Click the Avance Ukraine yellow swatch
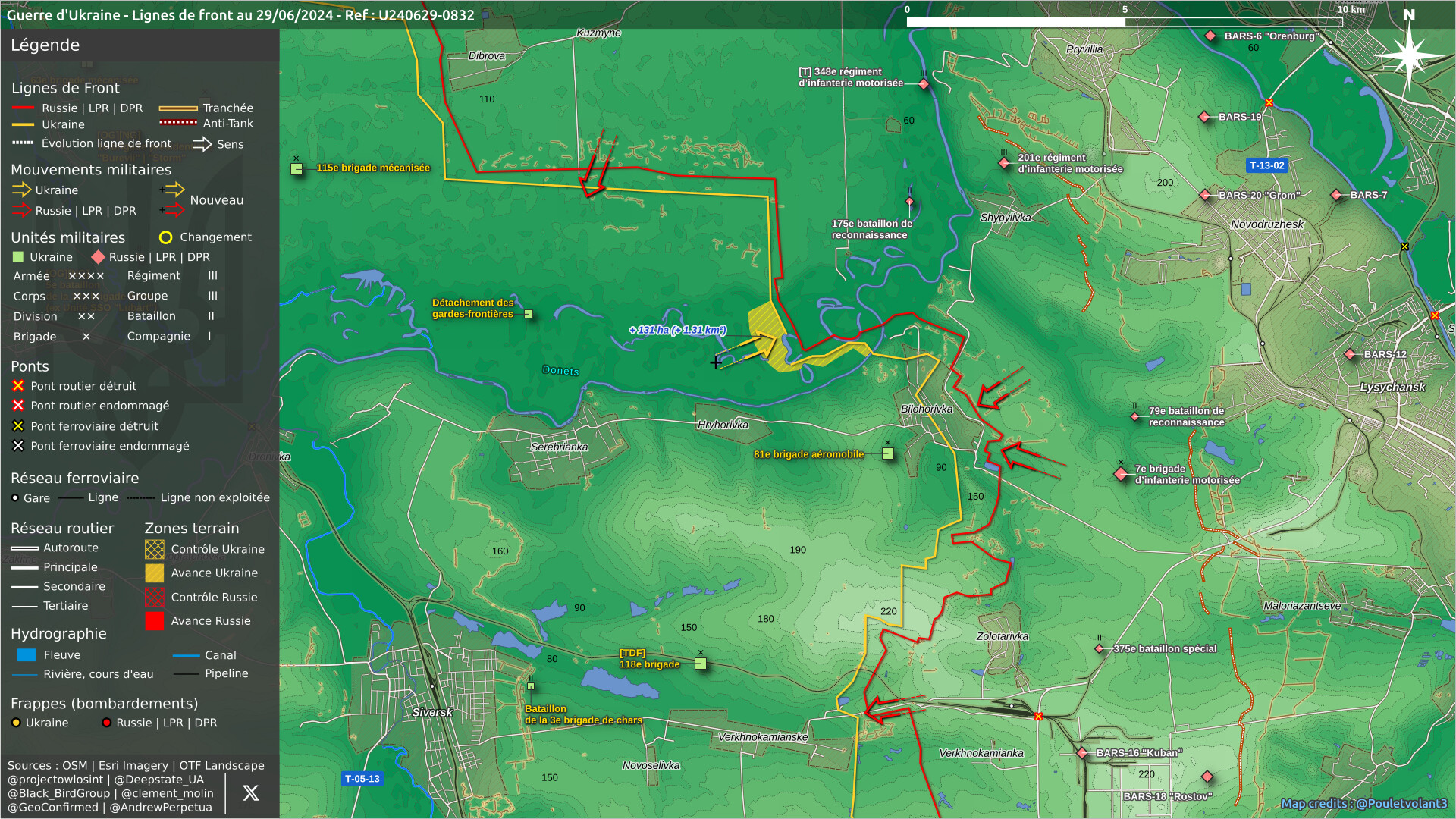Image resolution: width=1456 pixels, height=819 pixels. 154,573
